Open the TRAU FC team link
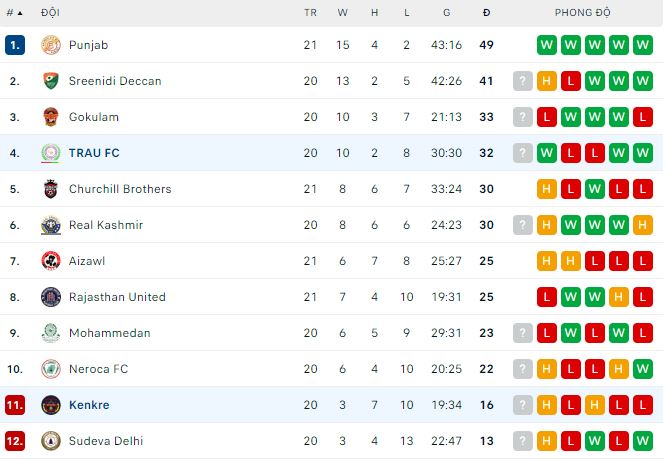Image resolution: width=668 pixels, height=459 pixels. pos(94,153)
